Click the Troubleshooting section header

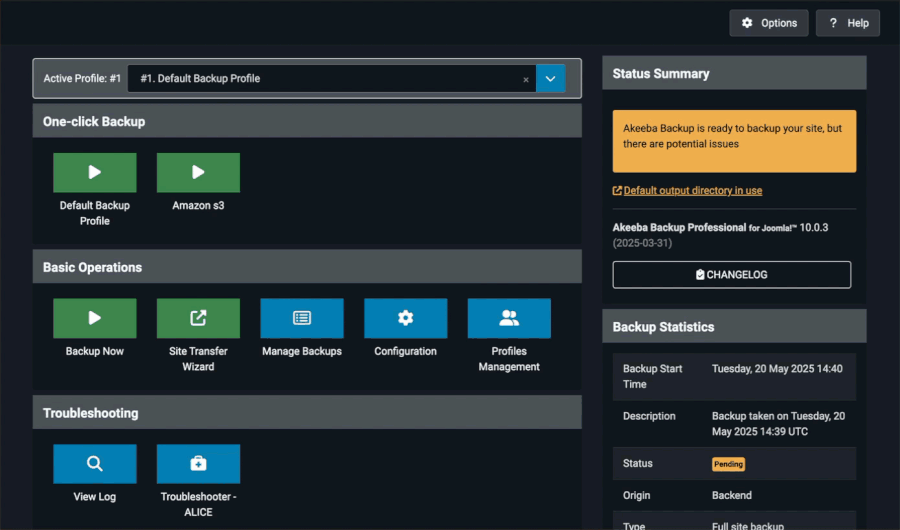307,413
